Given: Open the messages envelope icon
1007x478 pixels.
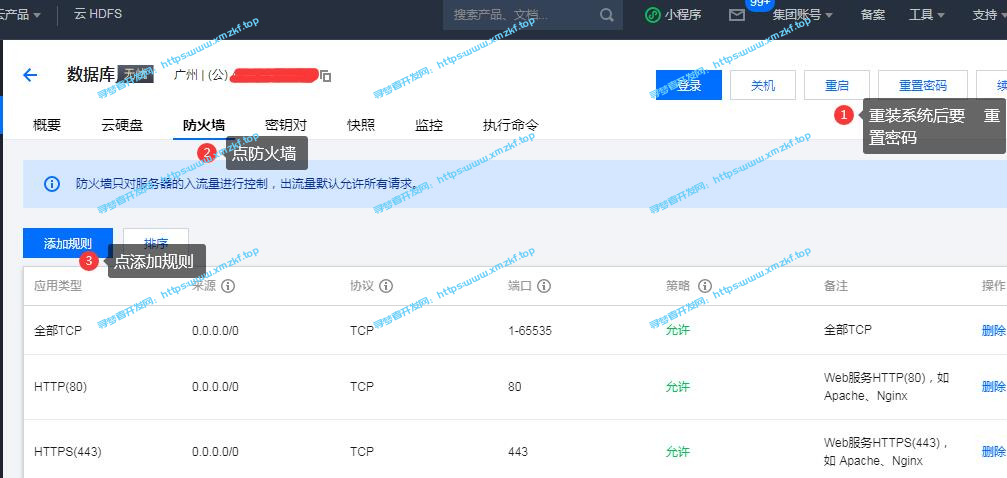Looking at the screenshot, I should coord(737,15).
